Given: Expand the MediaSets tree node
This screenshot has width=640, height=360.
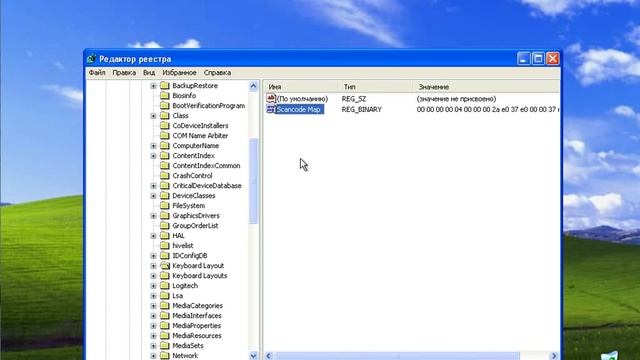Looking at the screenshot, I should (153, 346).
